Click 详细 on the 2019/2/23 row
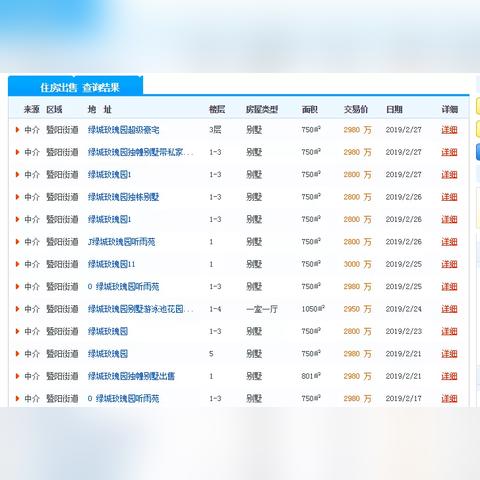This screenshot has height=480, width=480. pyautogui.click(x=449, y=331)
